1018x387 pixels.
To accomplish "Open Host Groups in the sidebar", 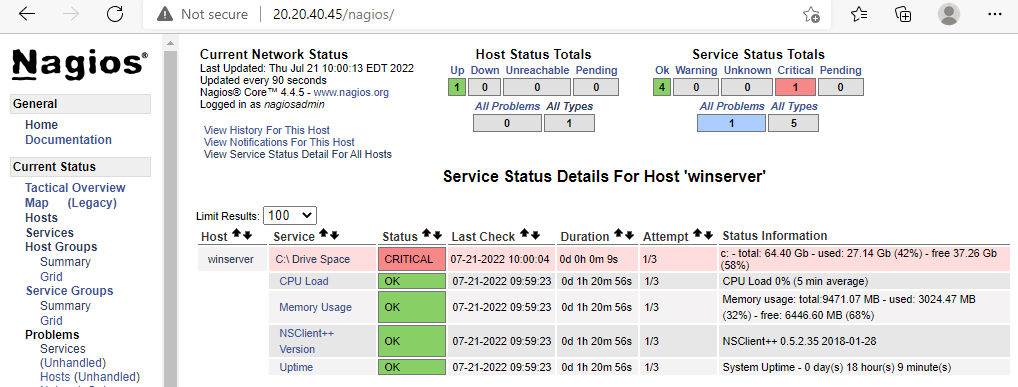I will (61, 247).
